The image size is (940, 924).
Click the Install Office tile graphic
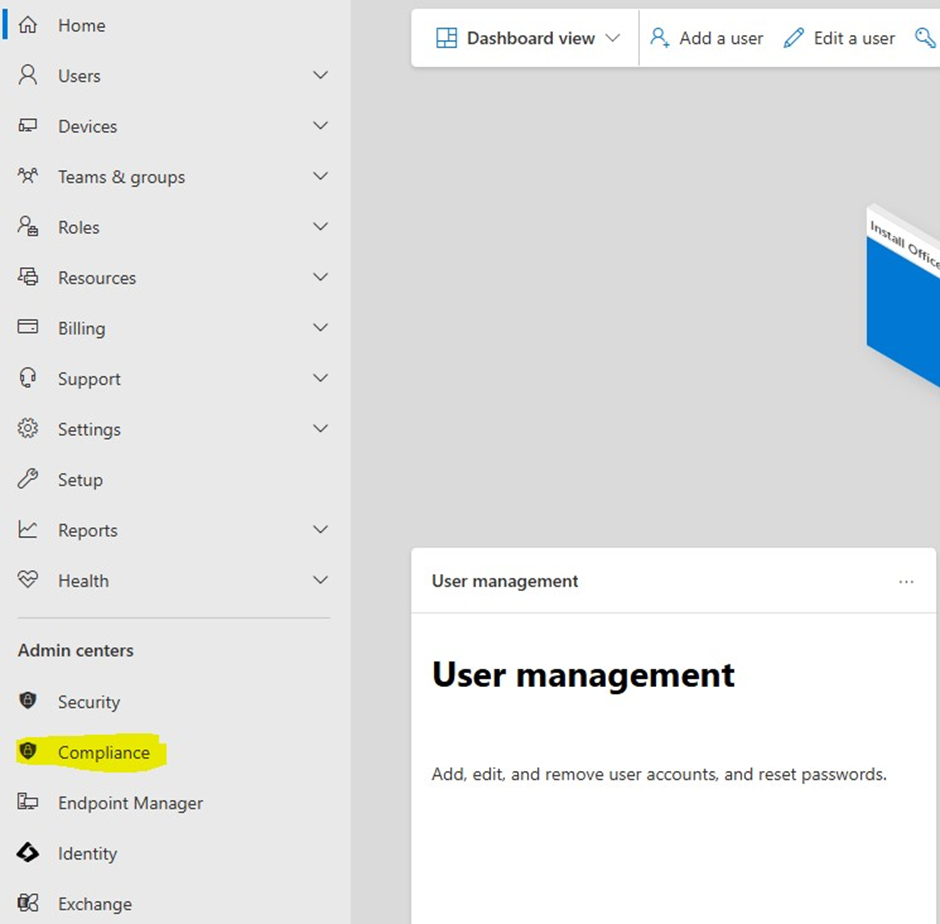click(905, 300)
